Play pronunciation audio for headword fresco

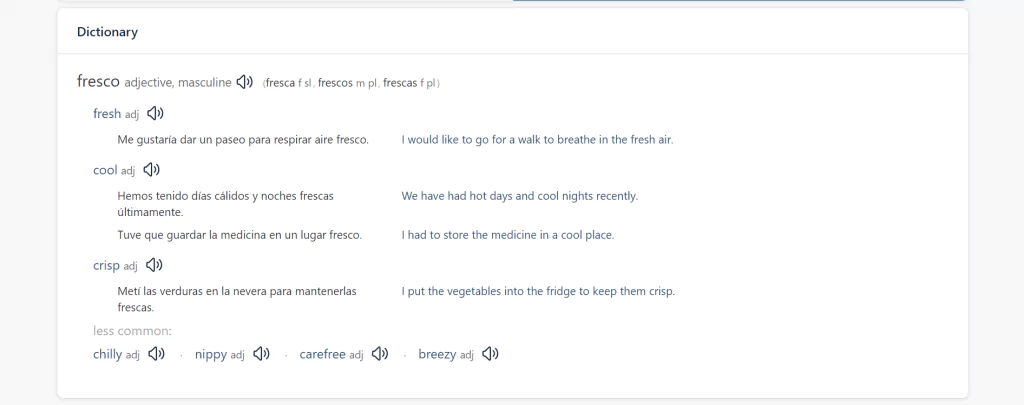coord(245,82)
